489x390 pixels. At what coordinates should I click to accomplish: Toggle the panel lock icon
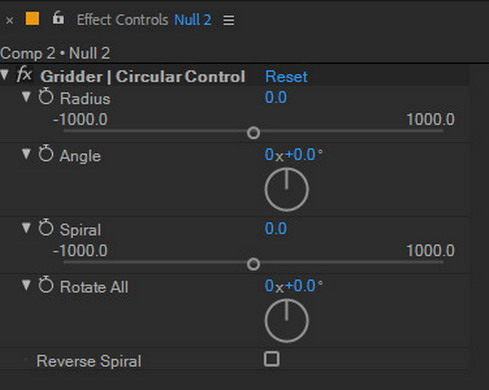(x=58, y=18)
